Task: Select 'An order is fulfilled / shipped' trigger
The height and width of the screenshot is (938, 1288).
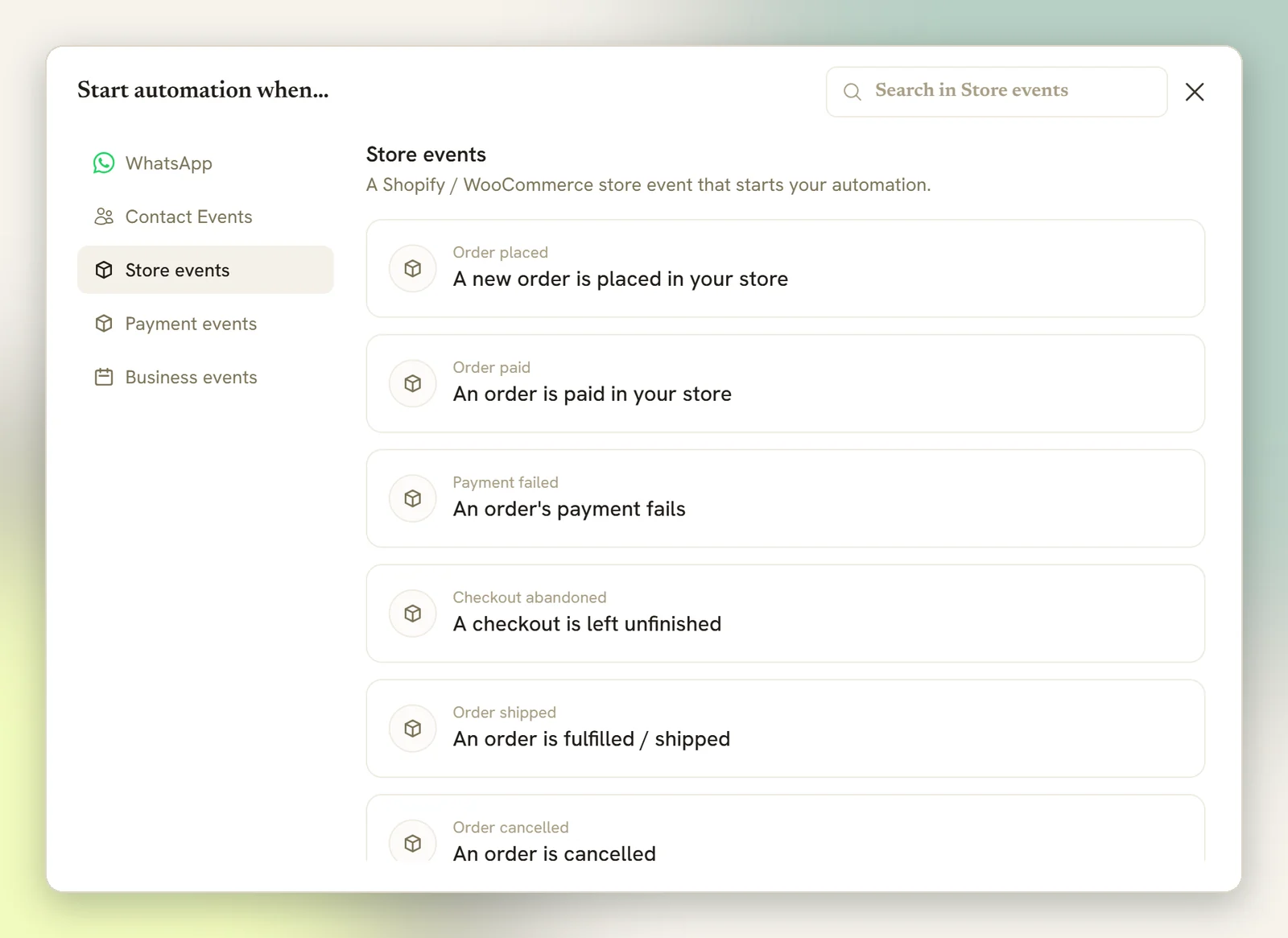Action: tap(786, 729)
